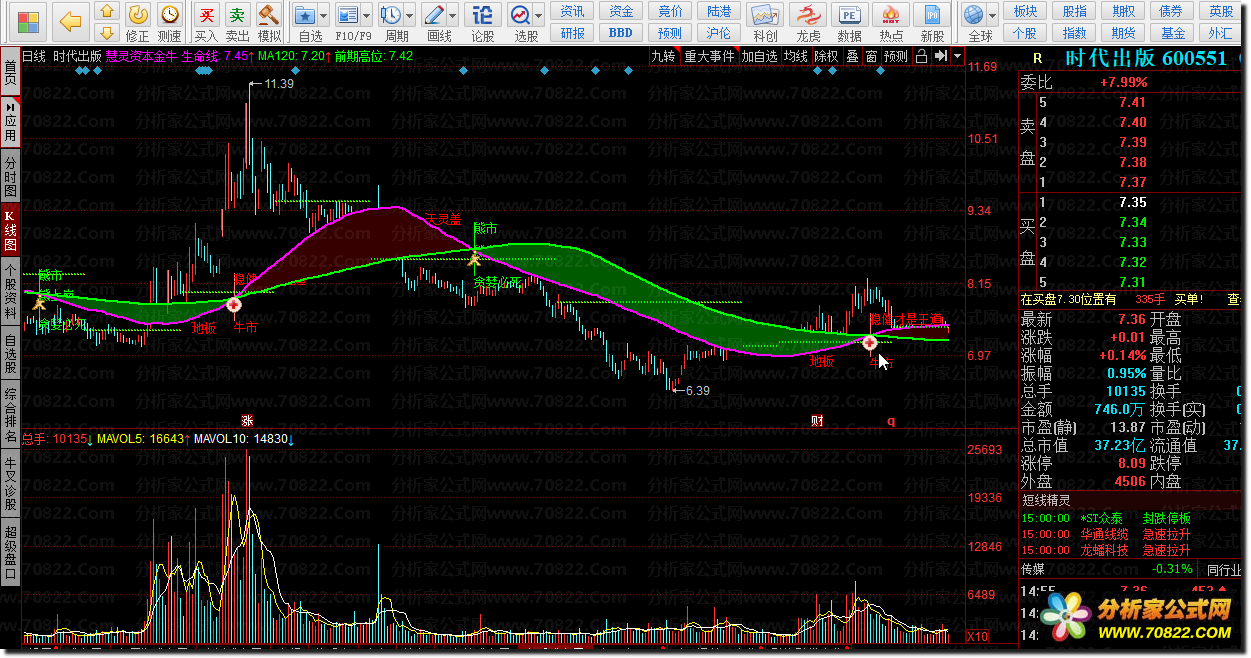1251x658 pixels.
Task: Open the chart toolbar dropdown triangle
Action: pos(958,56)
